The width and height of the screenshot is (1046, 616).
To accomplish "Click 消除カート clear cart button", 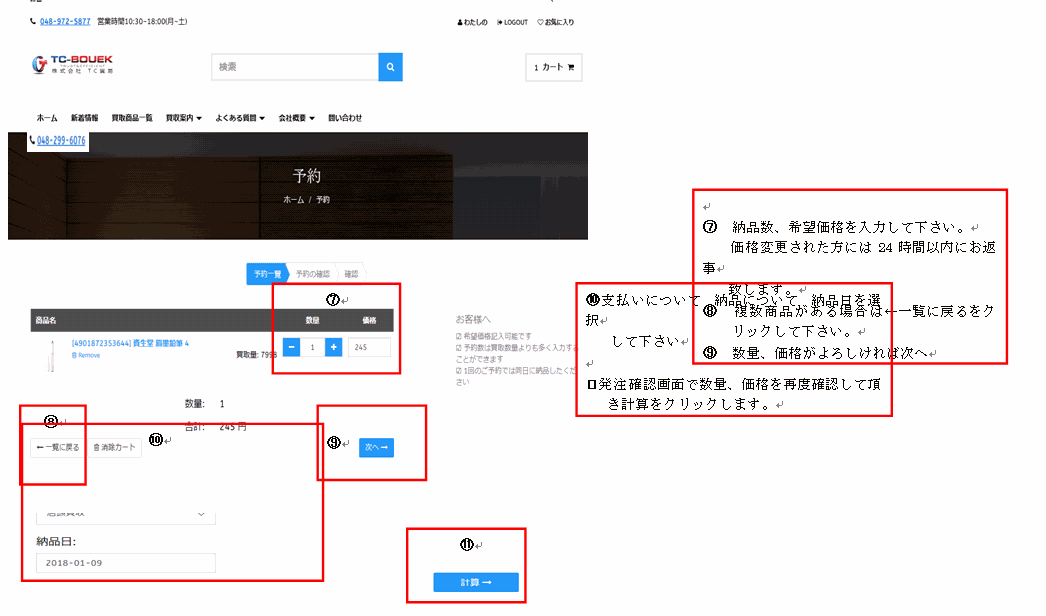I will point(114,447).
